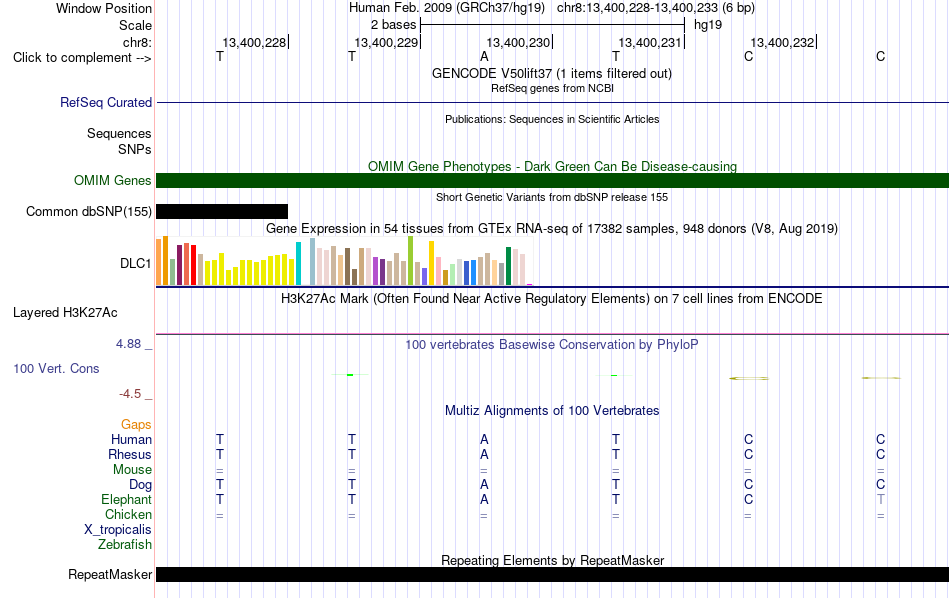Click the Human species row label
Viewport: 950px width, 598px height.
pos(131,439)
